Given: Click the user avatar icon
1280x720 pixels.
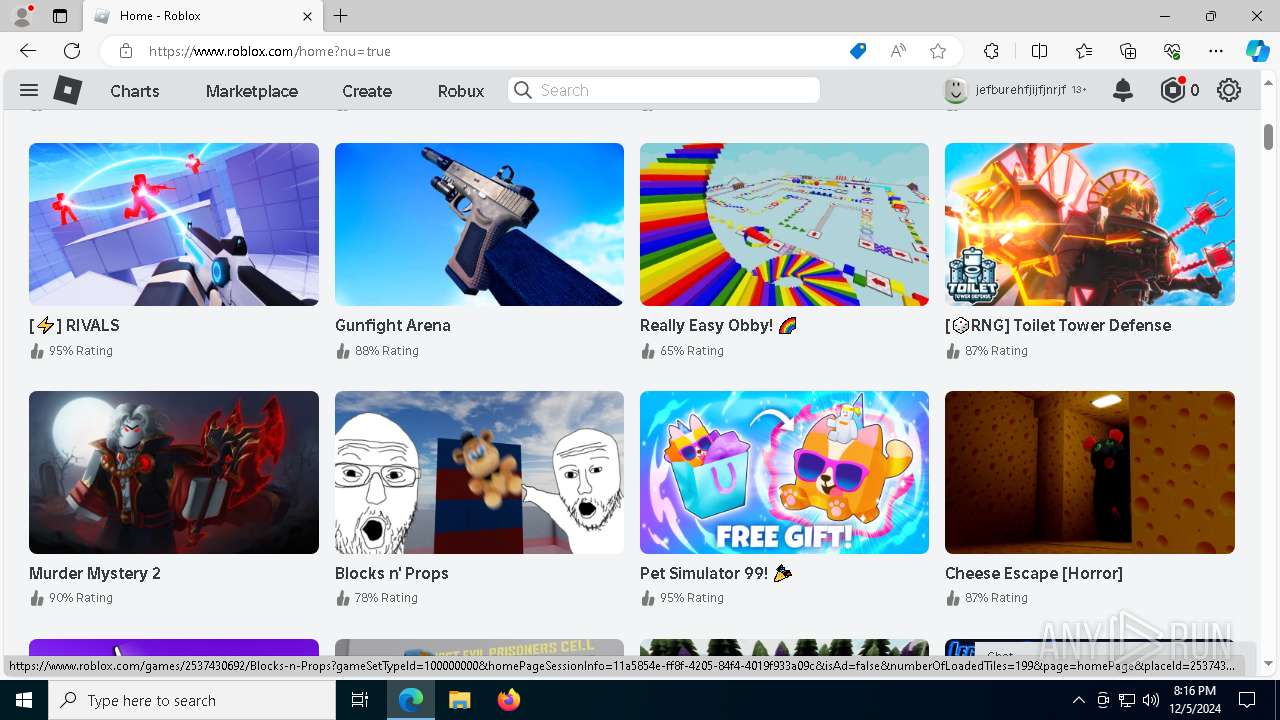Looking at the screenshot, I should pyautogui.click(x=956, y=90).
